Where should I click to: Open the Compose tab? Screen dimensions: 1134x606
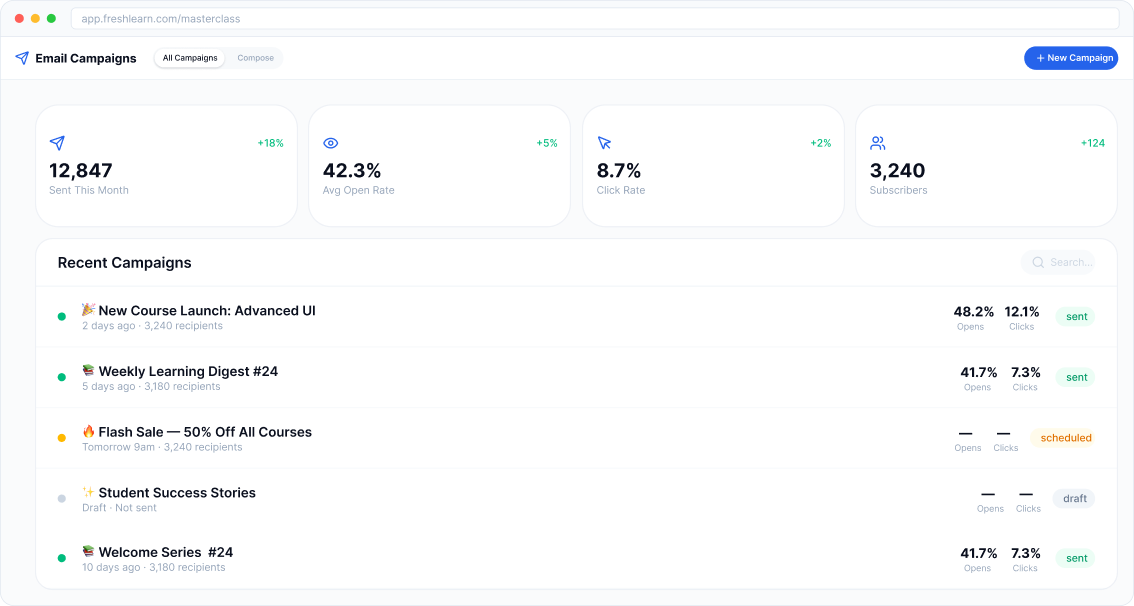(255, 58)
